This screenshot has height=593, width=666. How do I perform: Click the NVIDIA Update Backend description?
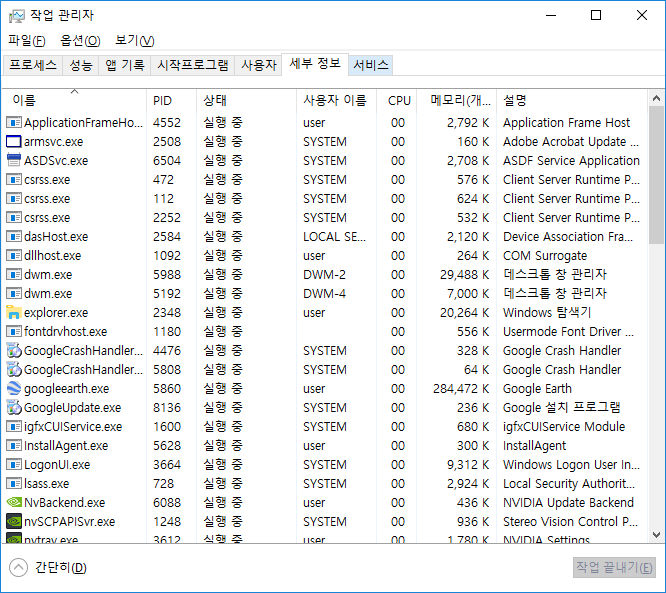(x=568, y=502)
